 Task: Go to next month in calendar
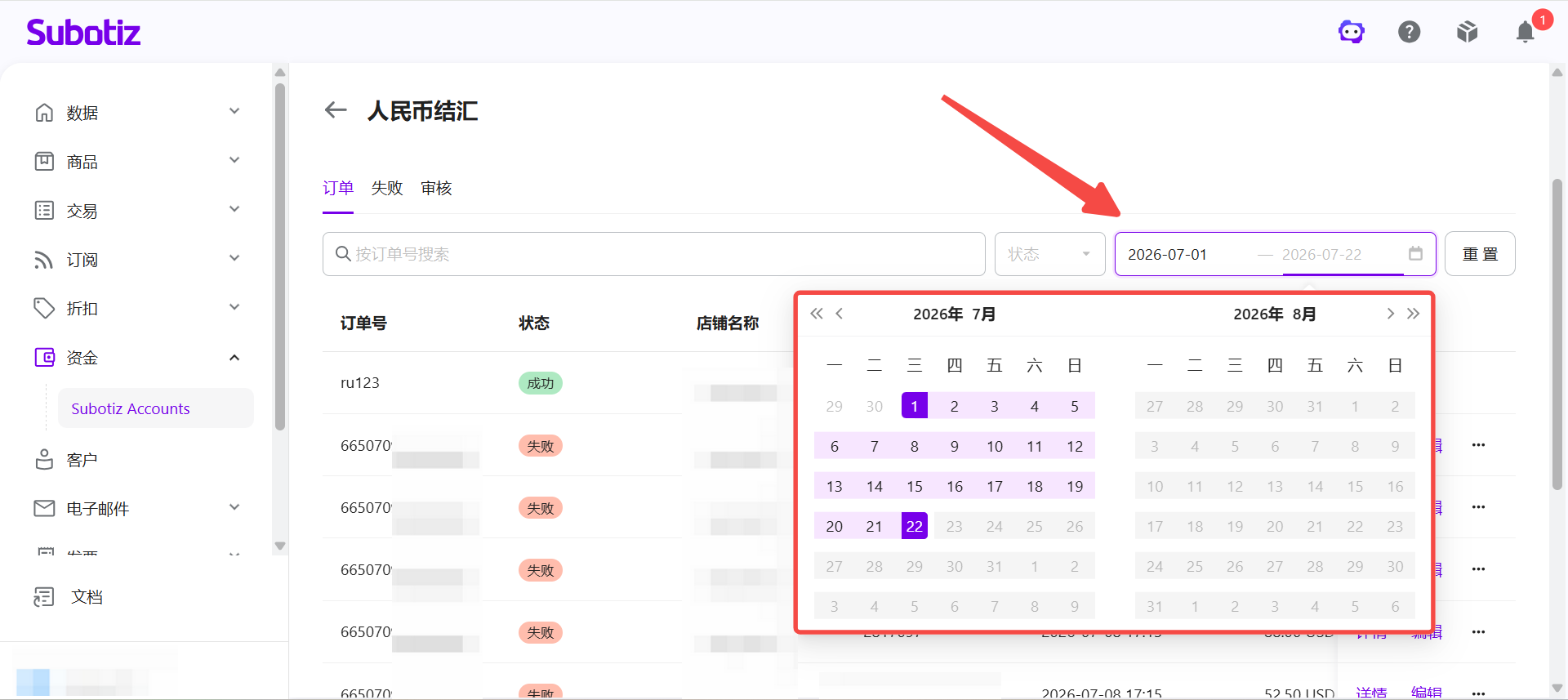pyautogui.click(x=1391, y=314)
